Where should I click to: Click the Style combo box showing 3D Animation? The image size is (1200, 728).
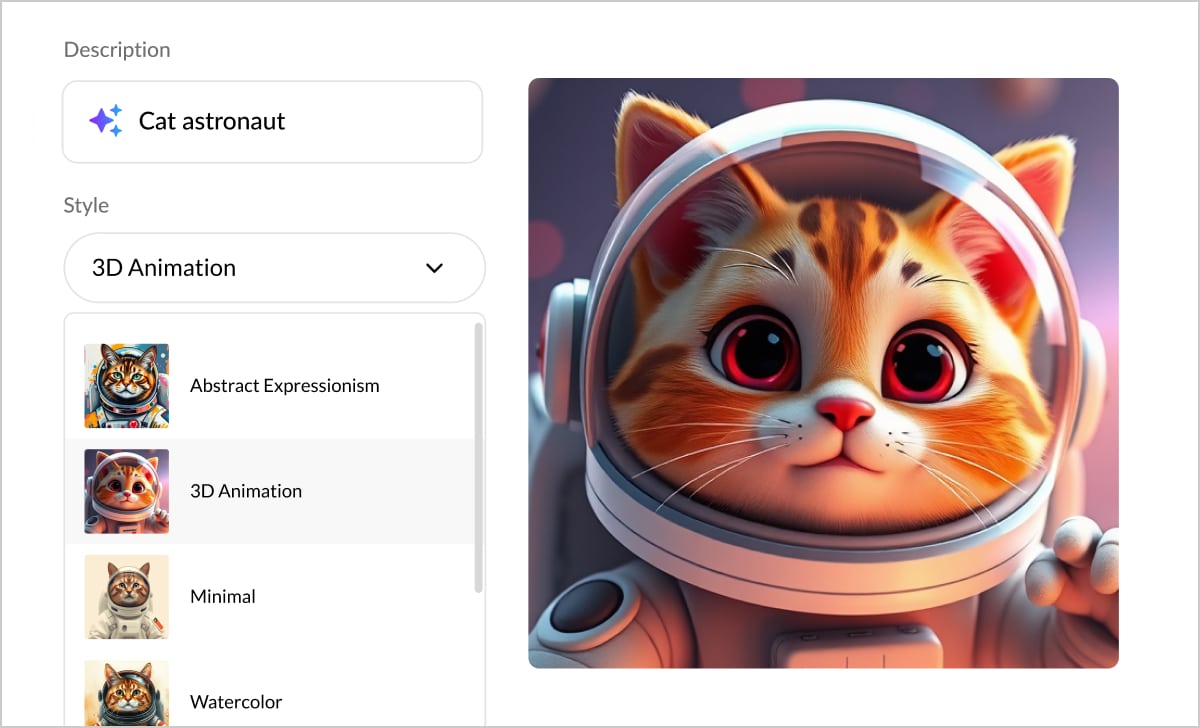click(x=250, y=268)
